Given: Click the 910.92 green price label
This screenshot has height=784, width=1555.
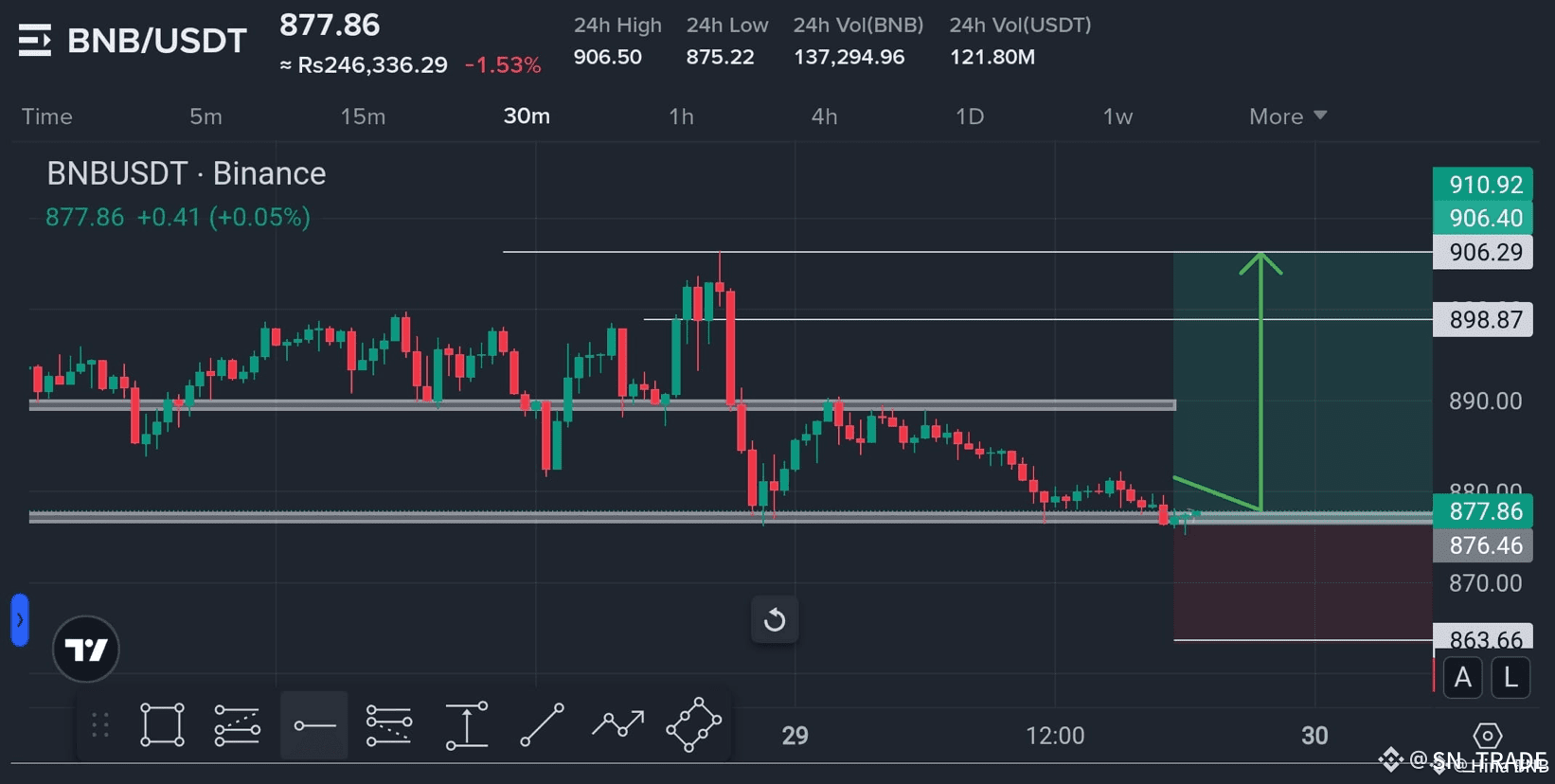Looking at the screenshot, I should click(1483, 185).
